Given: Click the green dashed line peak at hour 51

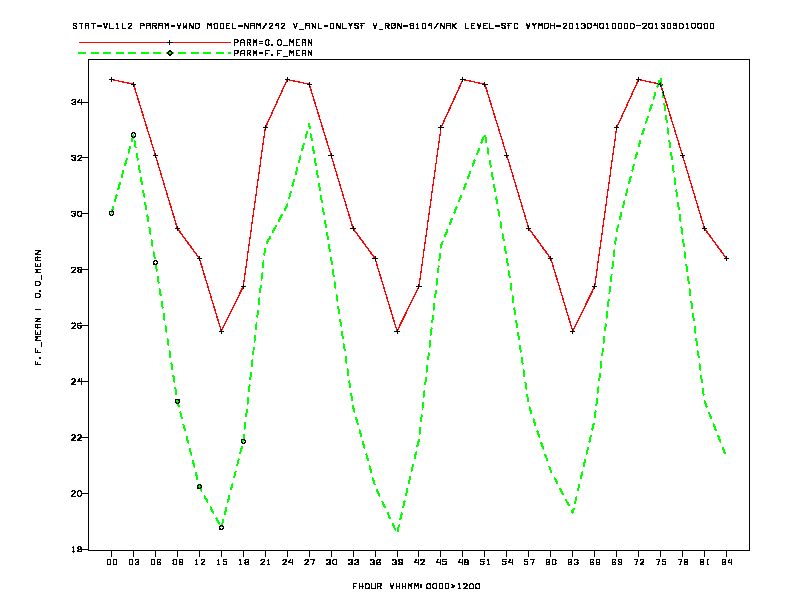Looking at the screenshot, I should coord(485,136).
